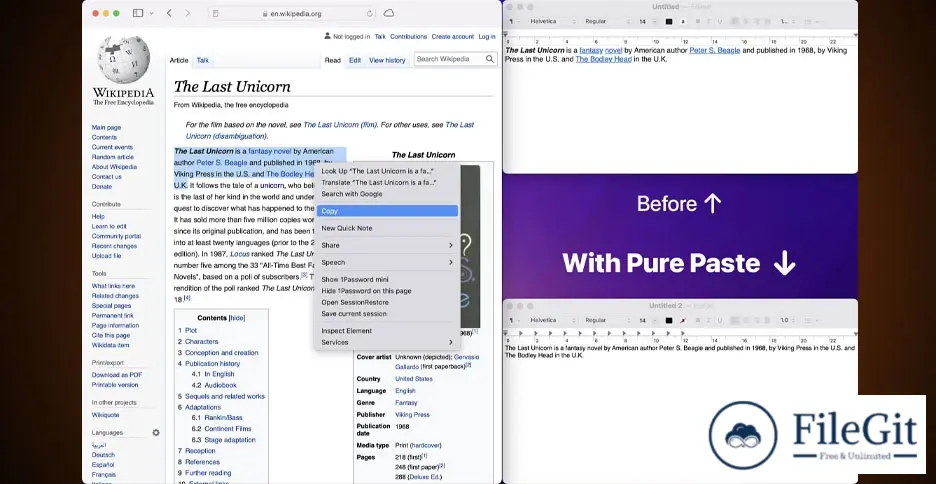Align text left in Untitled 2 window
This screenshot has height=484, width=936.
pos(735,320)
